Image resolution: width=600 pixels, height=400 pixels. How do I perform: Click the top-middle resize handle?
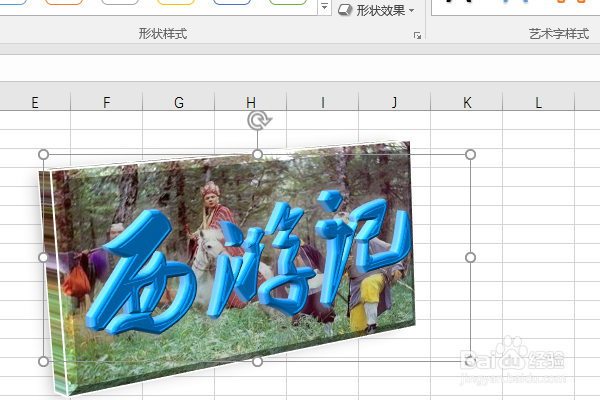(258, 154)
